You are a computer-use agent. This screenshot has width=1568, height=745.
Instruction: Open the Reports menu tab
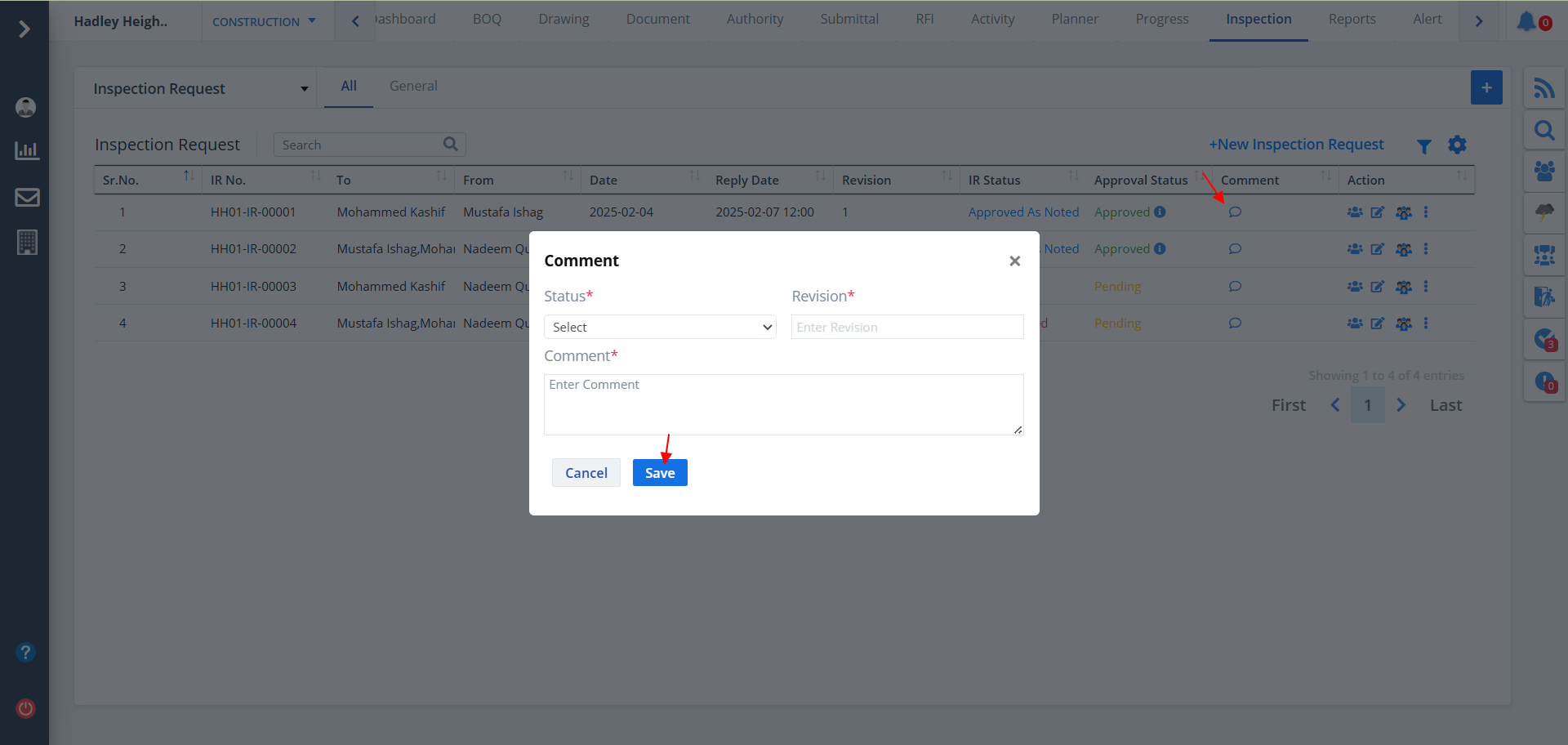(1352, 20)
